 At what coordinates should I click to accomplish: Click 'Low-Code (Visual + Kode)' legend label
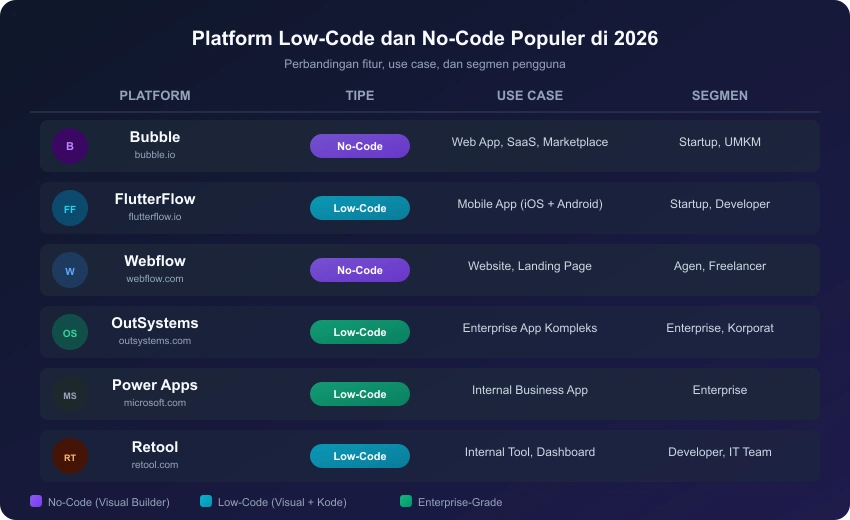pos(282,502)
